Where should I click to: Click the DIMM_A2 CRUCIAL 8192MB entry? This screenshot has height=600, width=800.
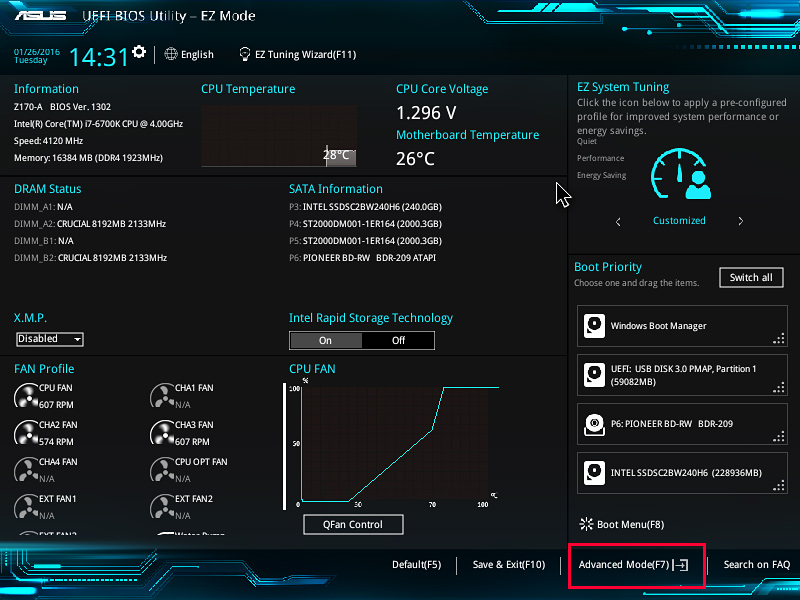click(90, 223)
